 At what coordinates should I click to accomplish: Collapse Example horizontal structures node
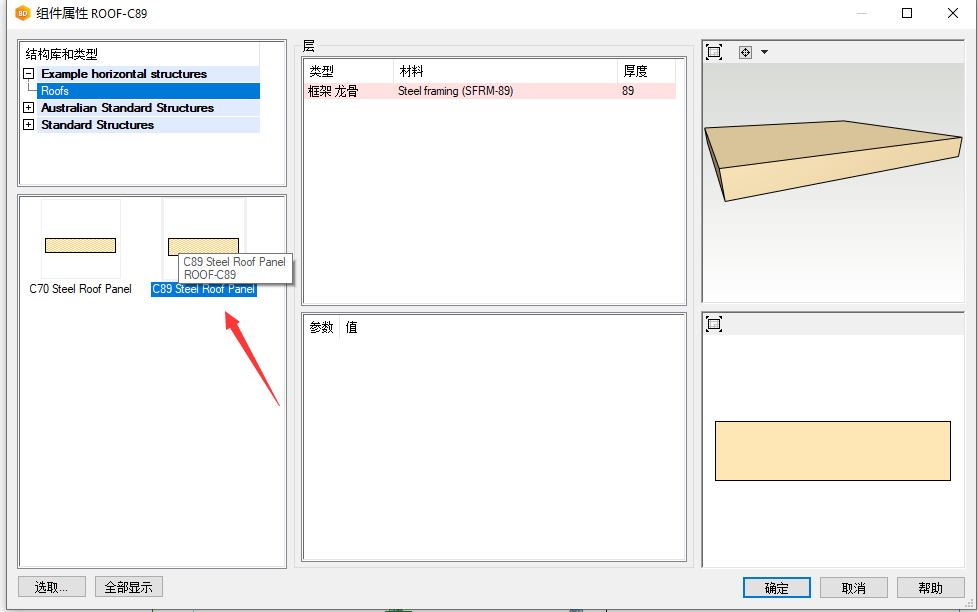(29, 74)
